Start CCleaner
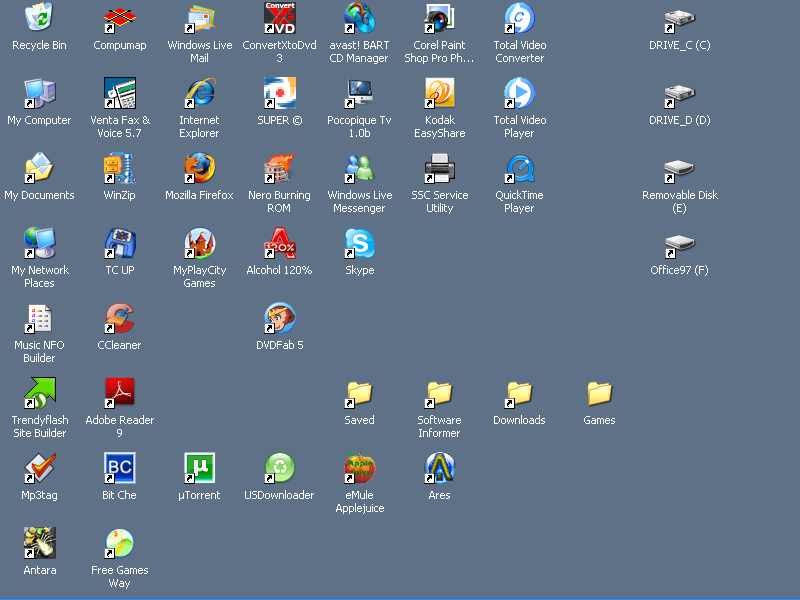The width and height of the screenshot is (800, 600). point(119,320)
